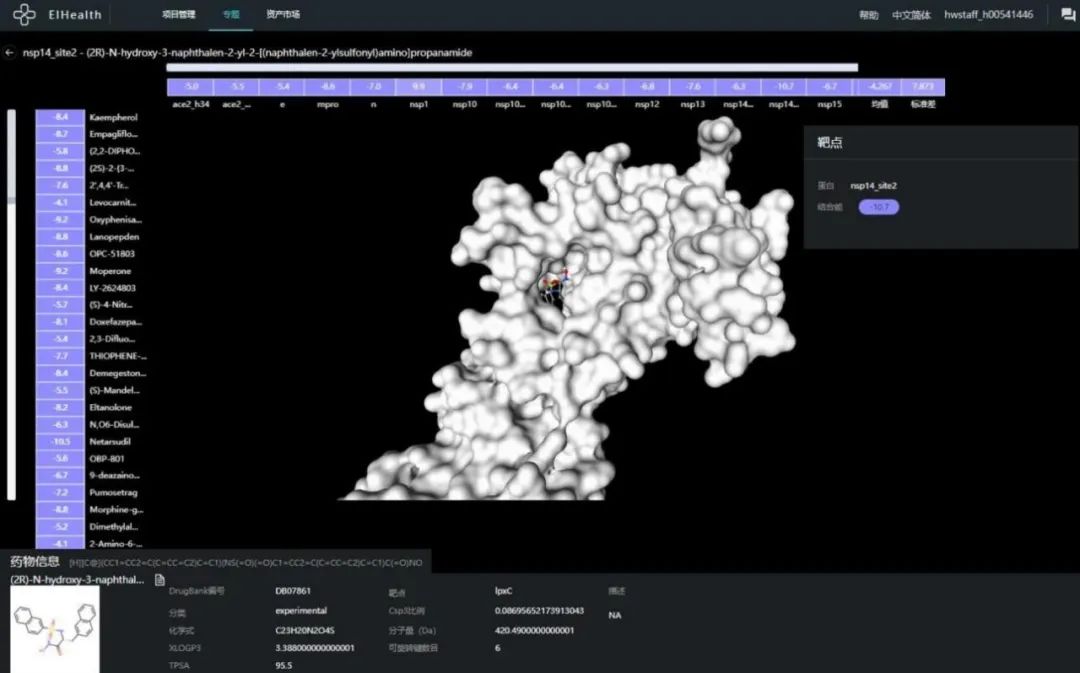The height and width of the screenshot is (673, 1080).
Task: Click the document icon next to drug name
Action: coord(160,580)
